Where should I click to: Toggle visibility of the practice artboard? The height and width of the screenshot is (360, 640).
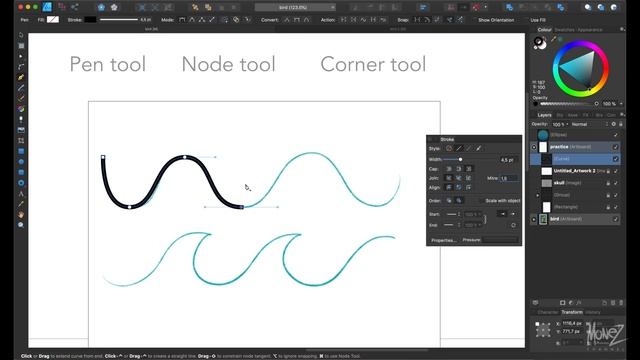point(615,147)
